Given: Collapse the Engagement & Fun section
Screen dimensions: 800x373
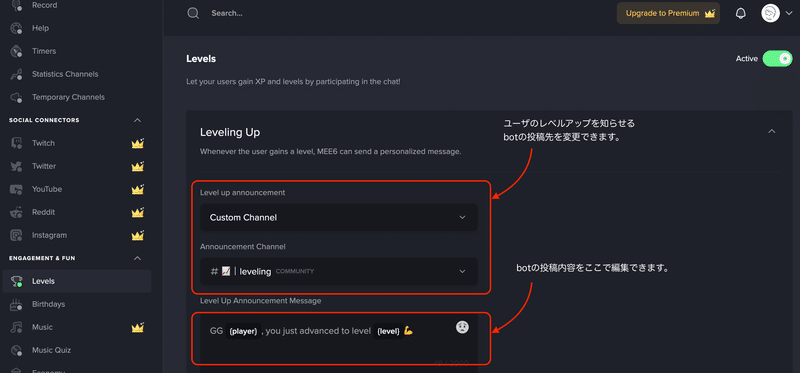Looking at the screenshot, I should 137,258.
